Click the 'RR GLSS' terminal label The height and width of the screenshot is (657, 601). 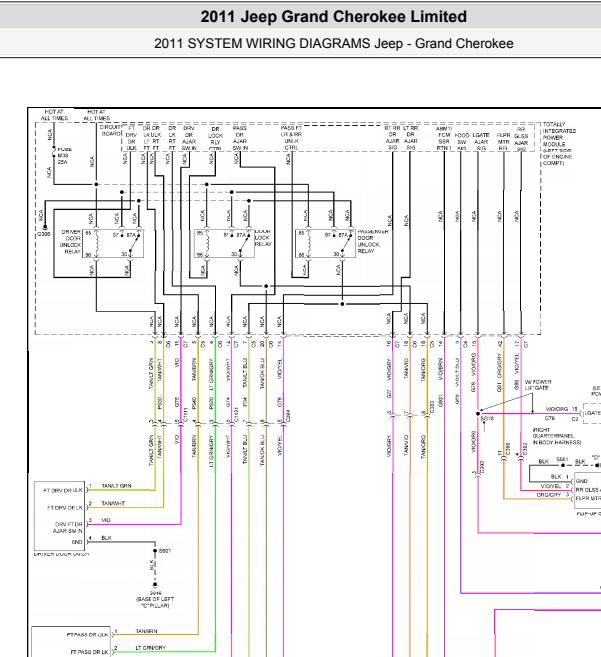click(x=588, y=489)
